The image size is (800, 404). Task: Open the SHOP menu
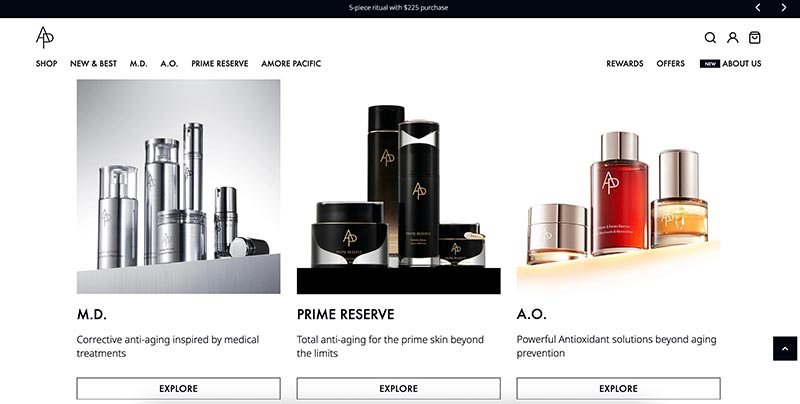[x=46, y=64]
